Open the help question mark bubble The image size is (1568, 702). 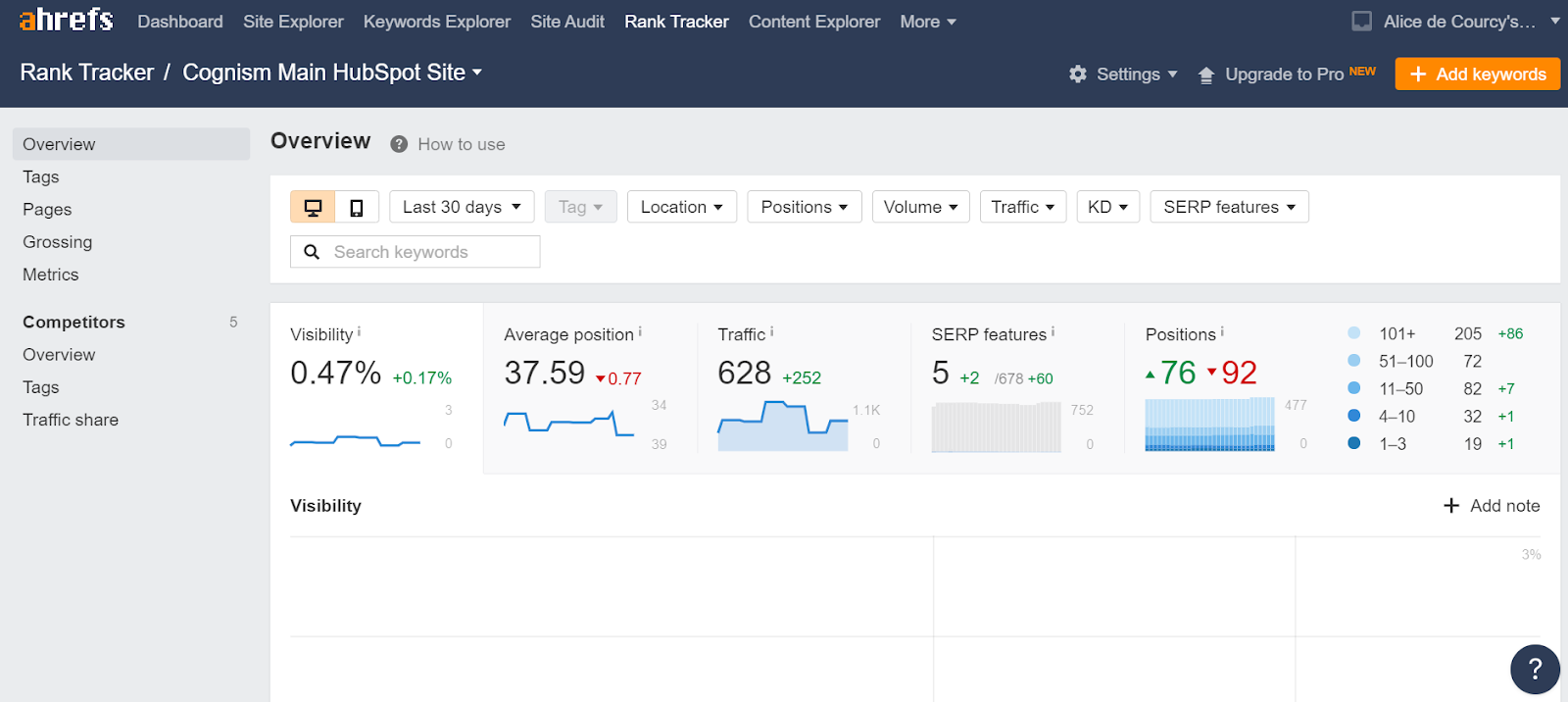(x=1535, y=669)
